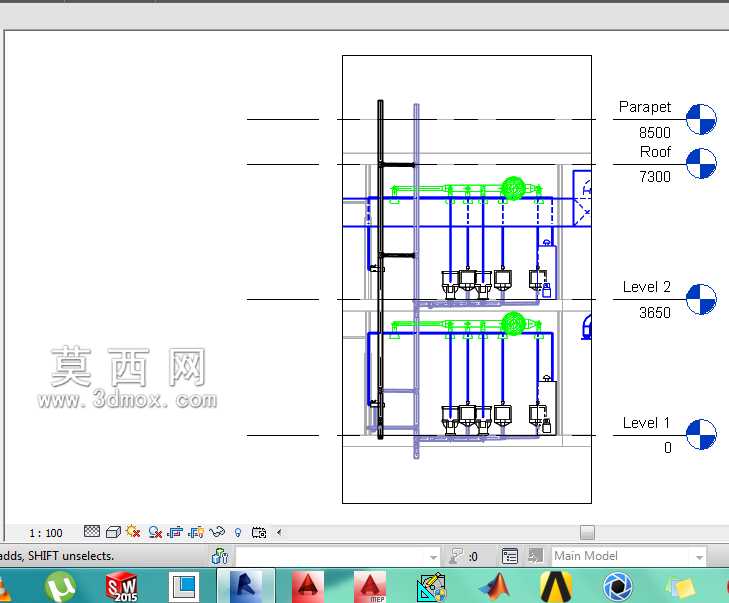This screenshot has height=603, width=729.
Task: Toggle Show Crop Region icon
Action: click(196, 532)
